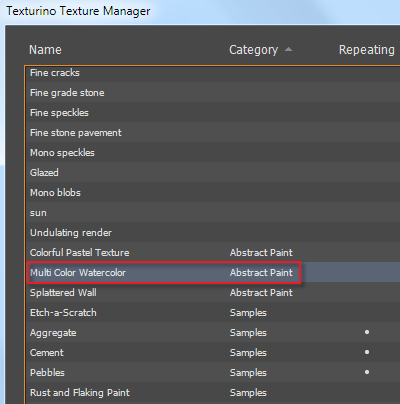Select the Fine cracks texture row
The height and width of the screenshot is (404, 400).
point(213,73)
